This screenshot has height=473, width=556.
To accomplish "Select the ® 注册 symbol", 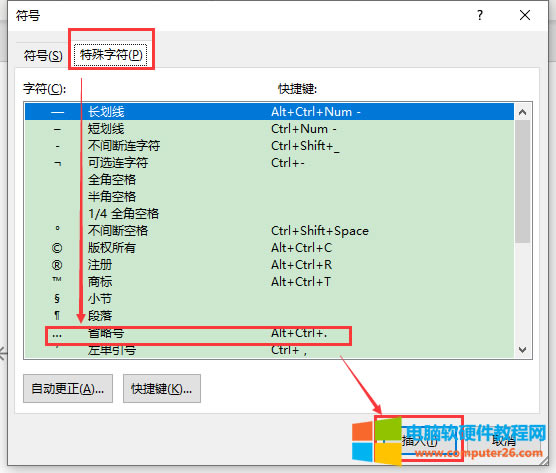I will [269, 265].
